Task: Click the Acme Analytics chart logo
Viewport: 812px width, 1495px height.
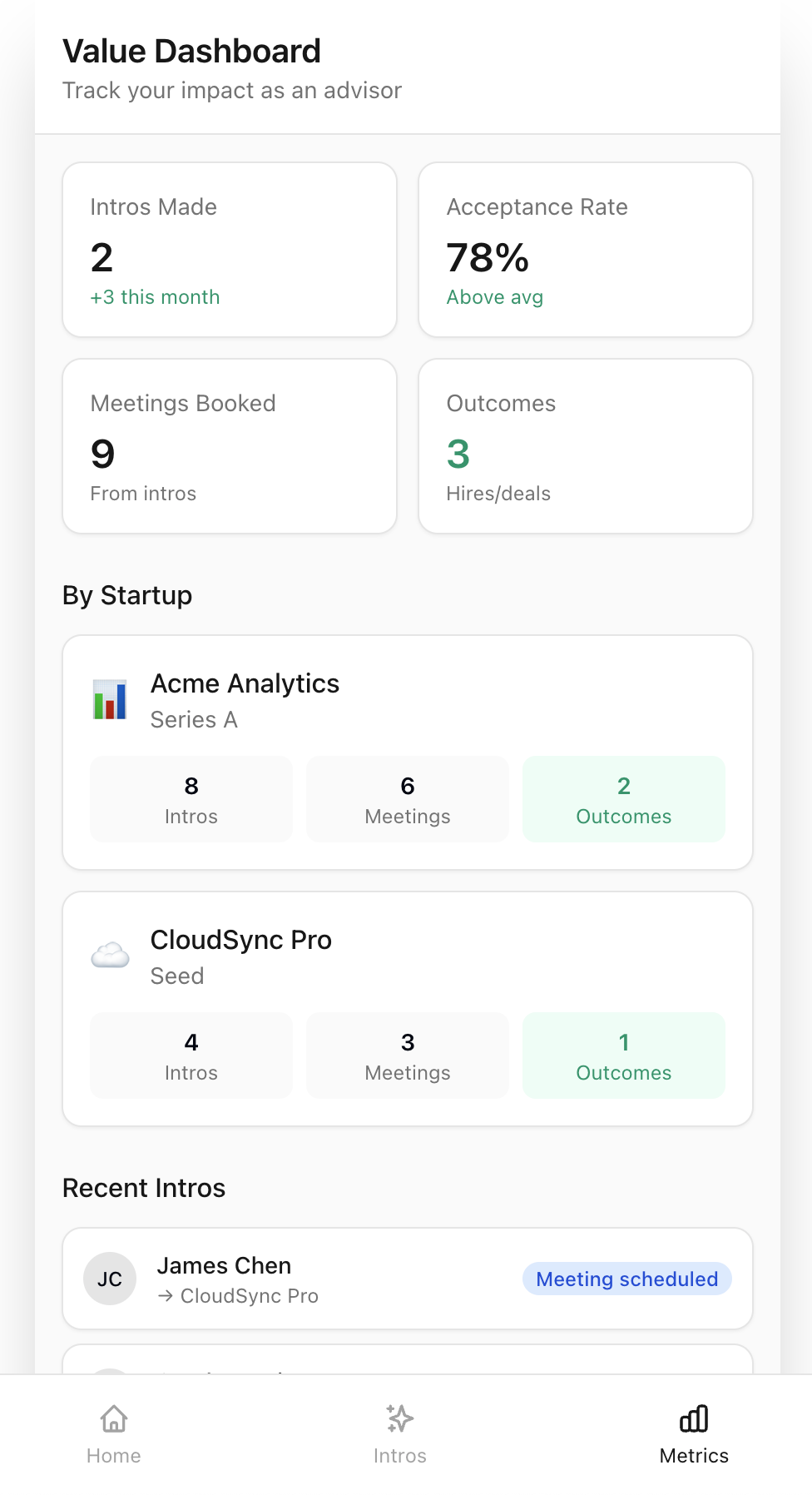Action: 110,700
